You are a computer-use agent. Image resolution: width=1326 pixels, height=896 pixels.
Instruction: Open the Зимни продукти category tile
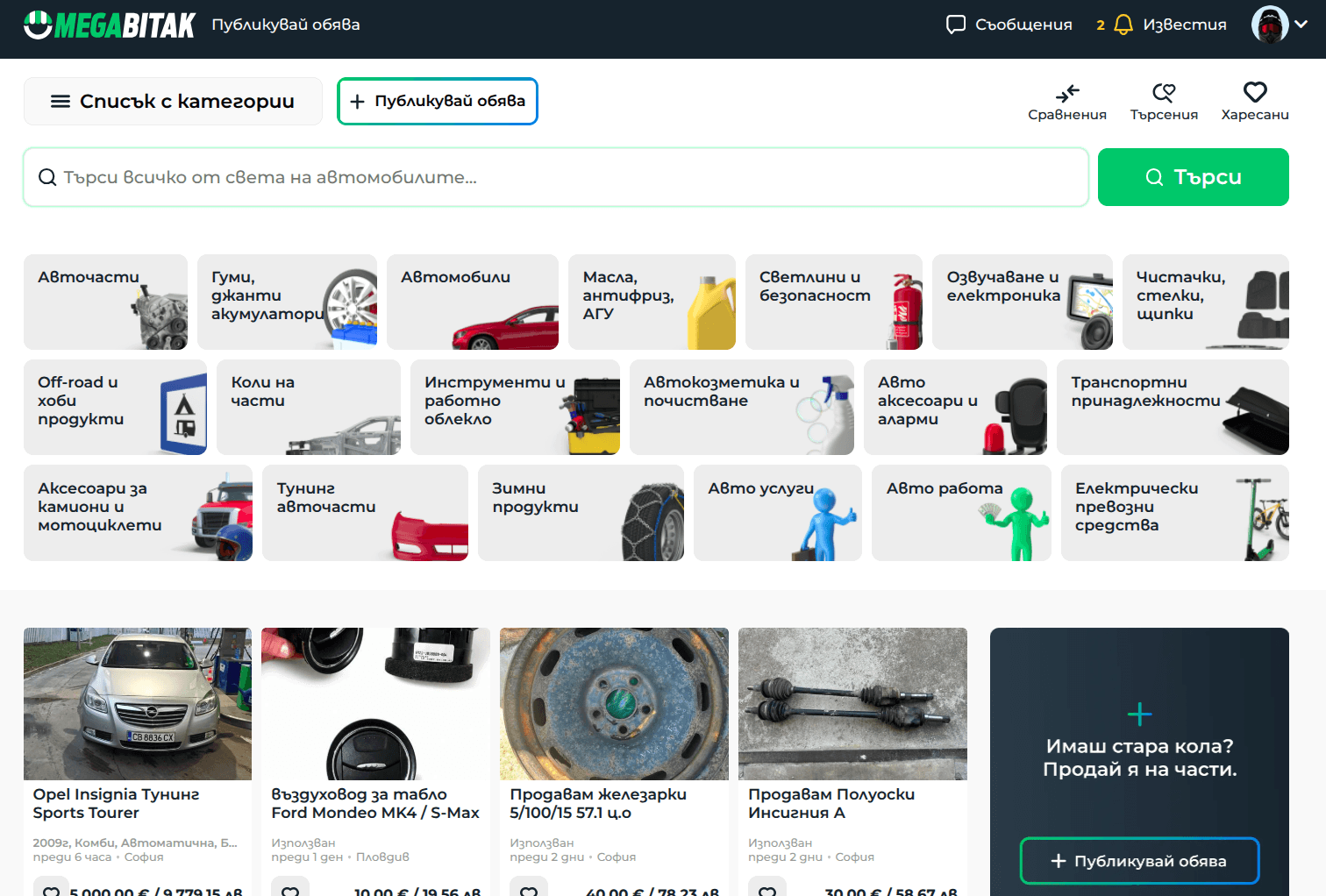(581, 513)
